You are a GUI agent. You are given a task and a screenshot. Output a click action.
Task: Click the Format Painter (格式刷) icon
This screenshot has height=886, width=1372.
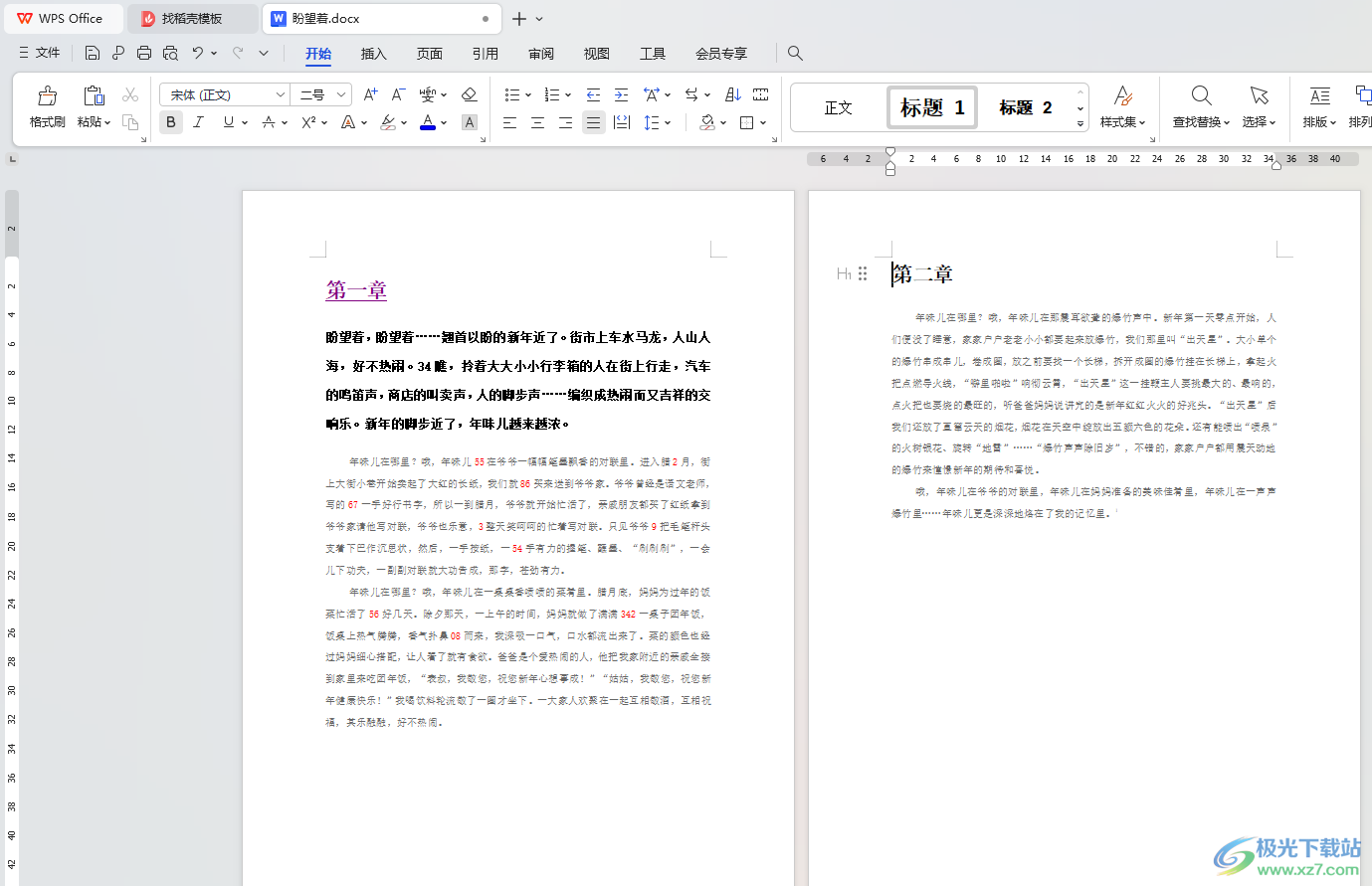click(47, 95)
